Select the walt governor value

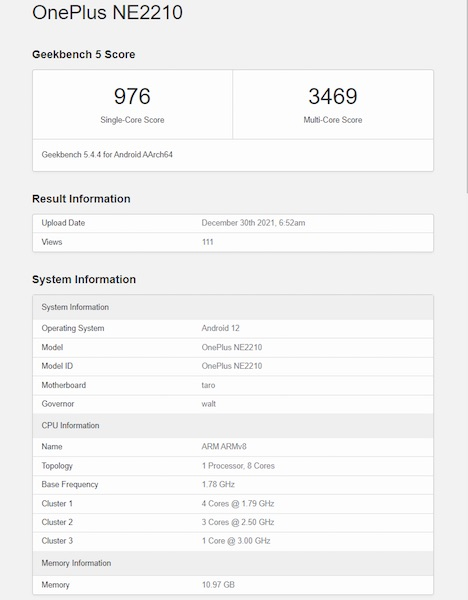tap(209, 404)
